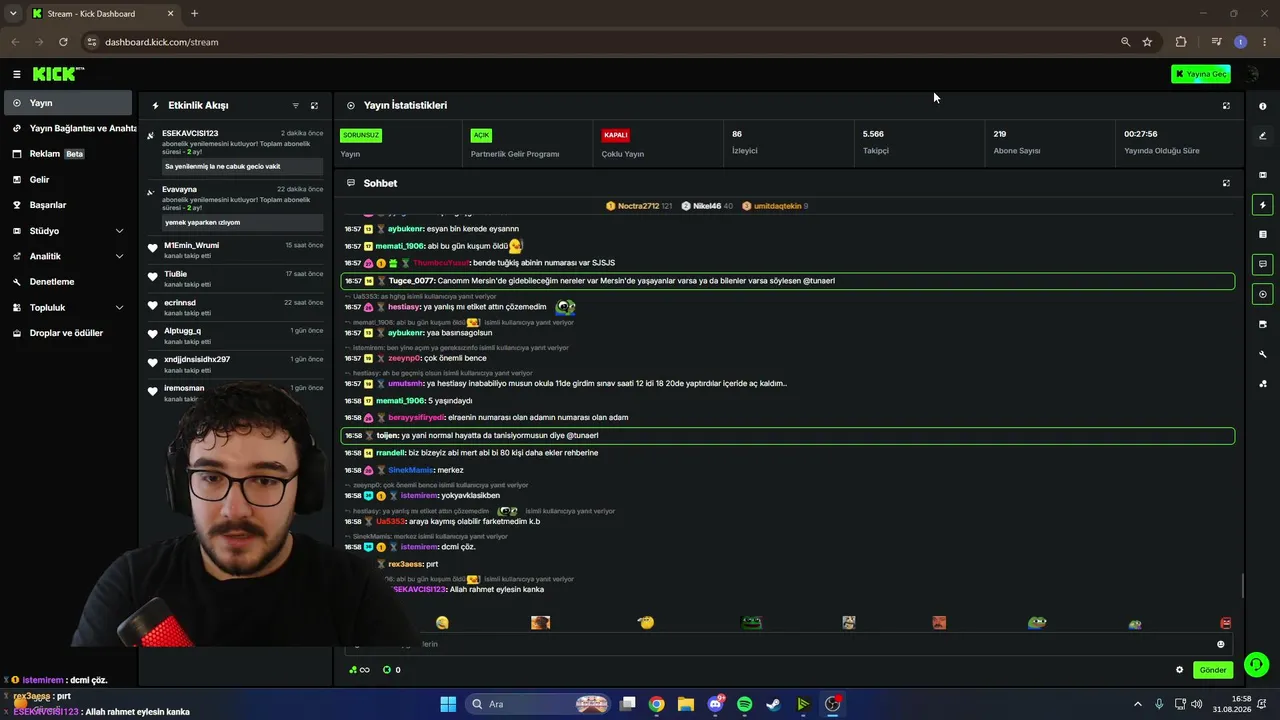
Task: Open the browser extensions puzzle icon
Action: (x=1181, y=42)
